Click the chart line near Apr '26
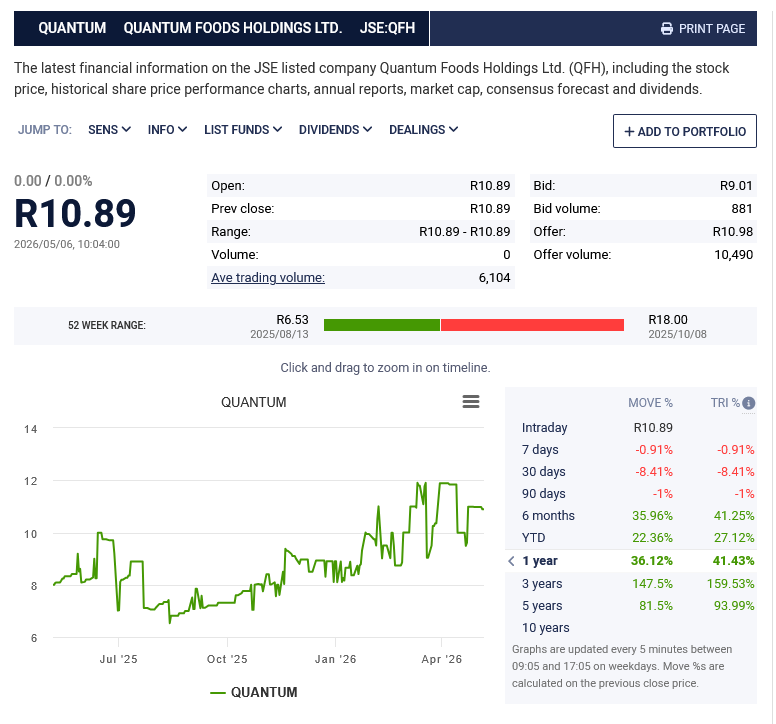 pos(441,483)
